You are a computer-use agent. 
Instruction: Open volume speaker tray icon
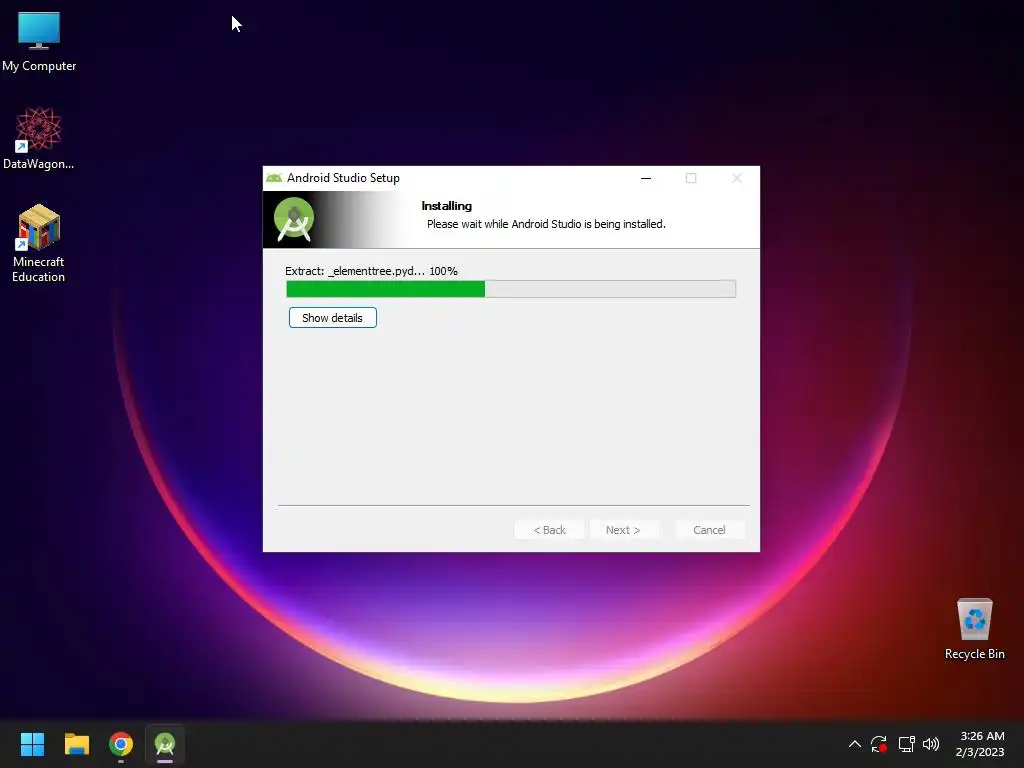tap(931, 744)
